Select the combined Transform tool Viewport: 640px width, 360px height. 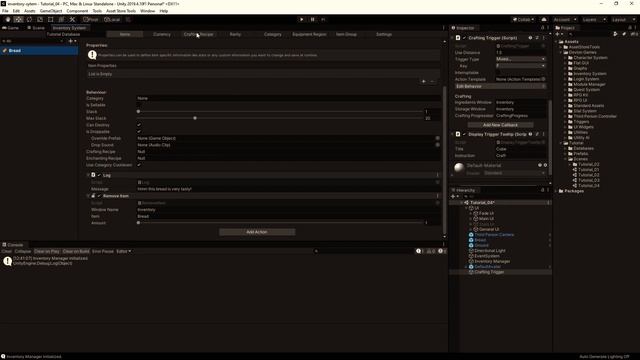[x=61, y=20]
